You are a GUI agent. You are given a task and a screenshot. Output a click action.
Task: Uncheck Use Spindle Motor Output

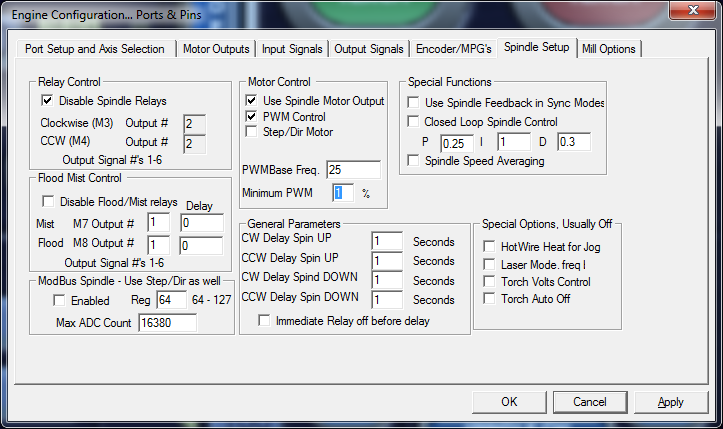pos(252,101)
